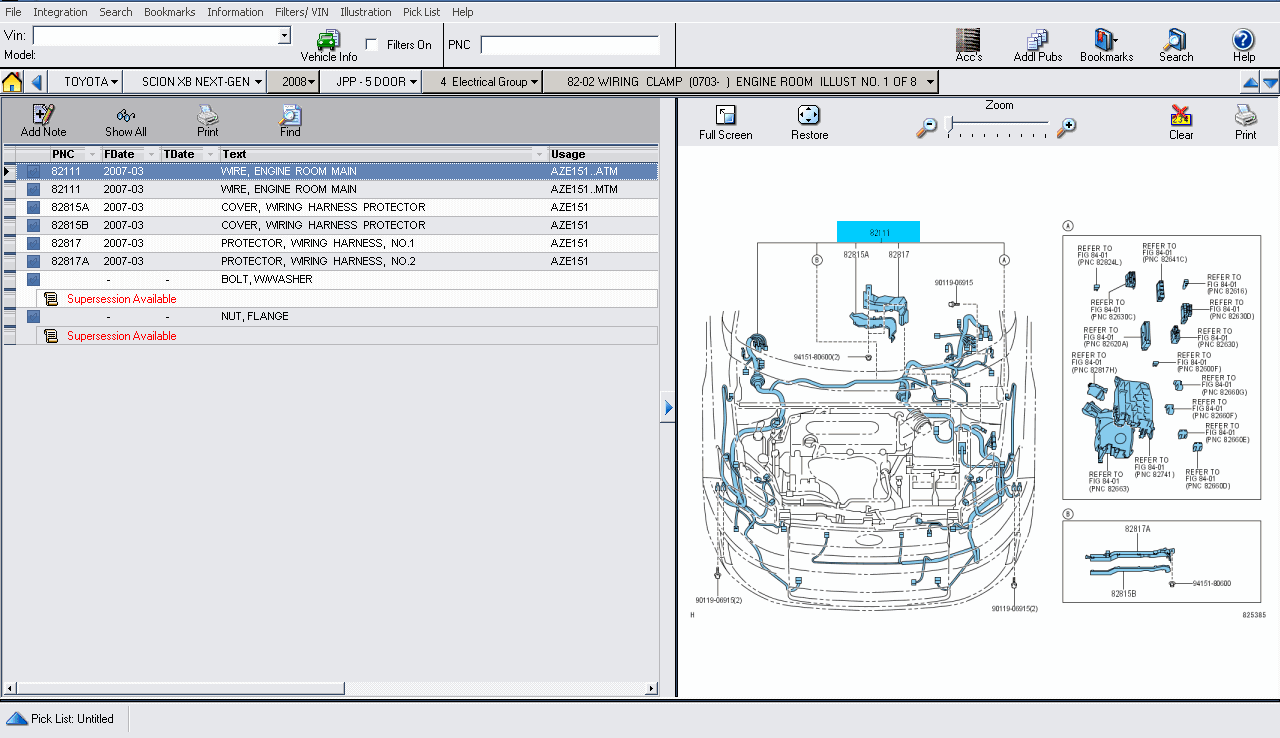Go back with blue left arrow

tap(37, 82)
